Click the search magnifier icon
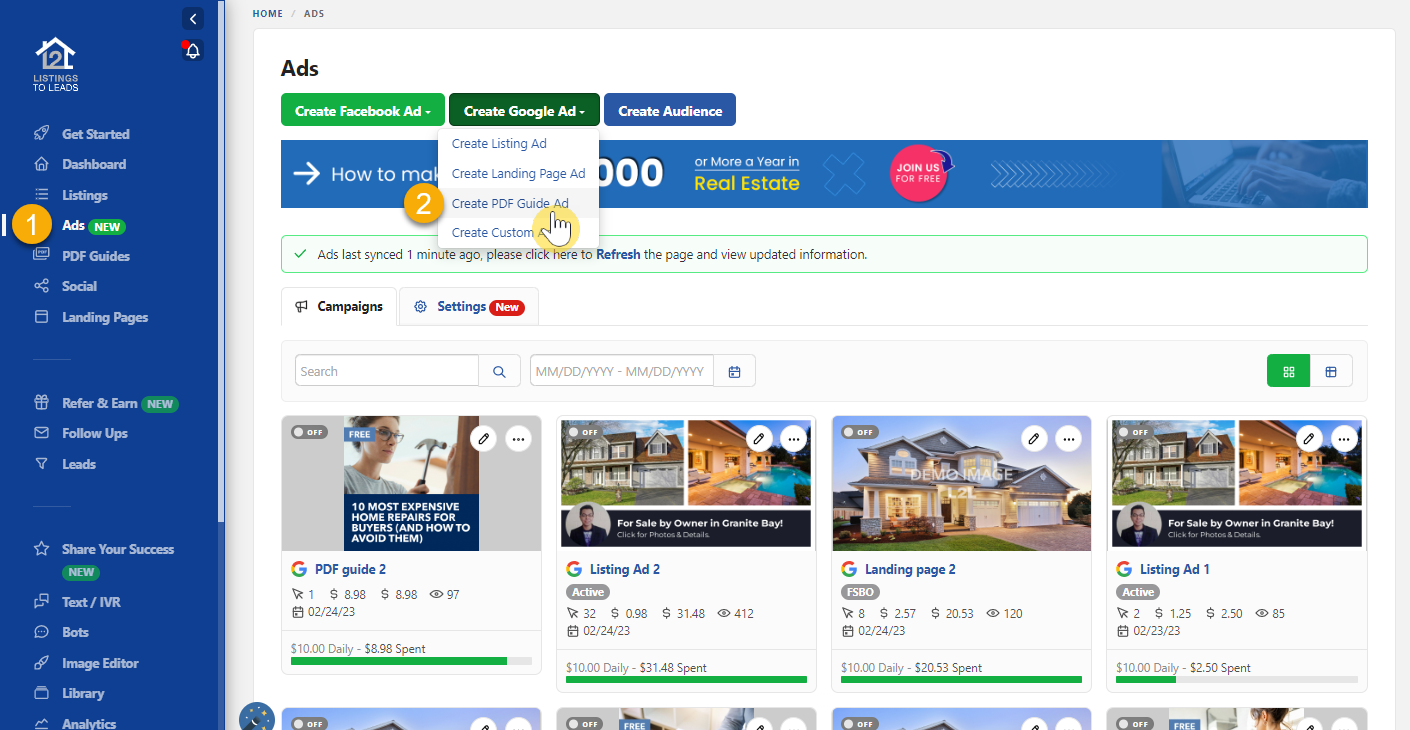The height and width of the screenshot is (730, 1410). coord(498,370)
